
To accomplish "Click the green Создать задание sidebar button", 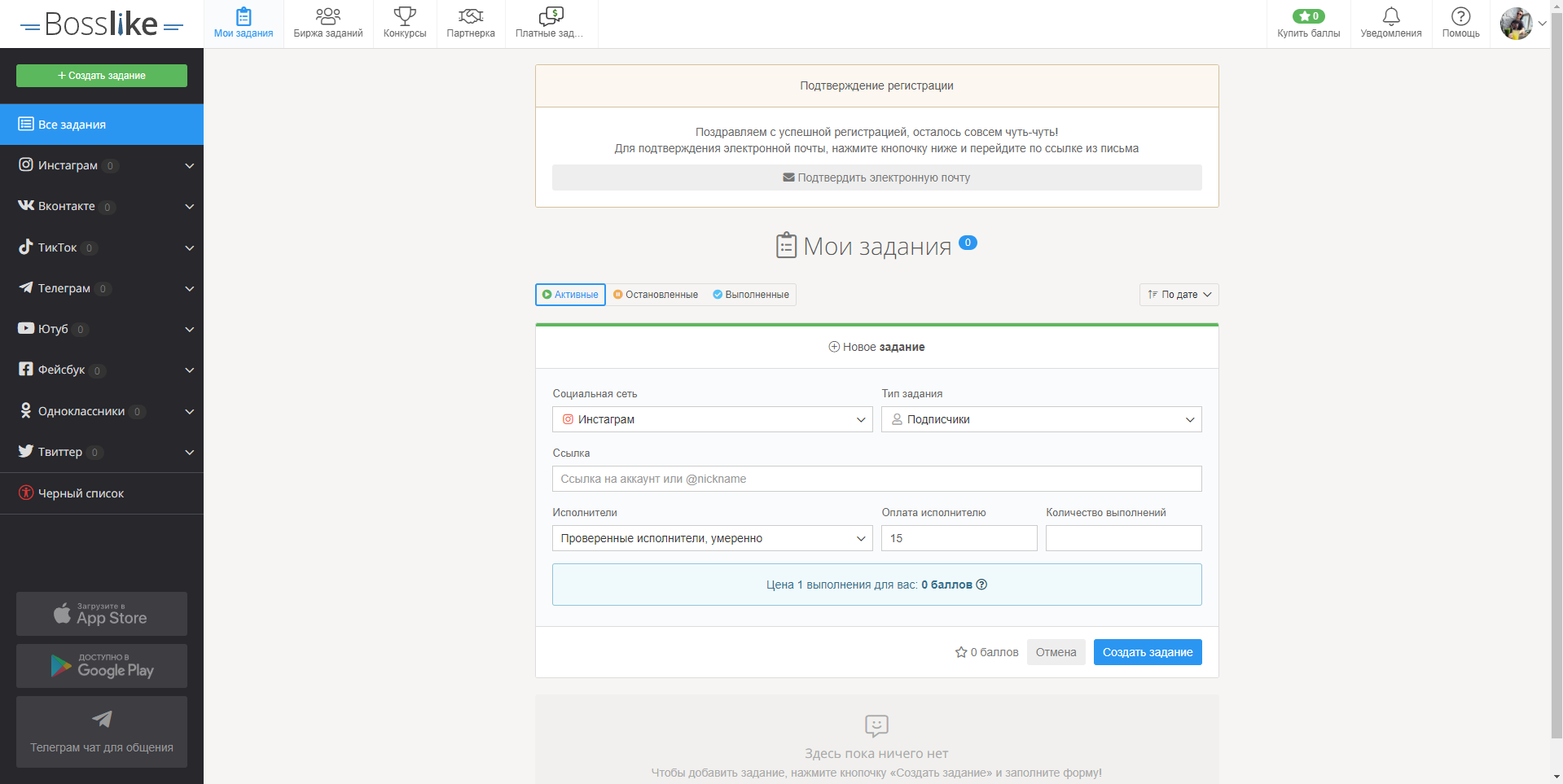I will [x=102, y=76].
